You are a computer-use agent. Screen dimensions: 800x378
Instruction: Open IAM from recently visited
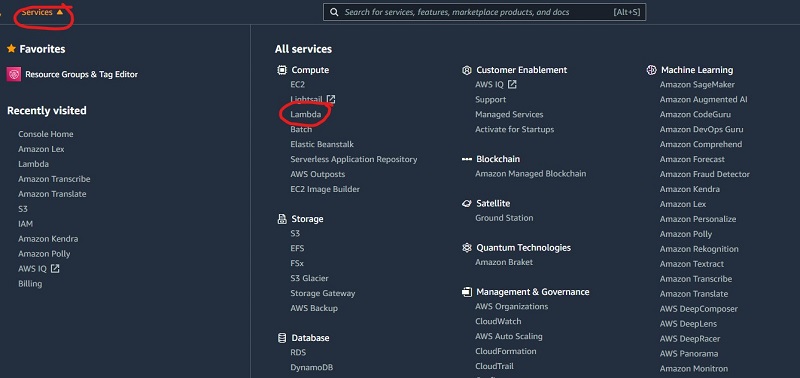coord(26,224)
